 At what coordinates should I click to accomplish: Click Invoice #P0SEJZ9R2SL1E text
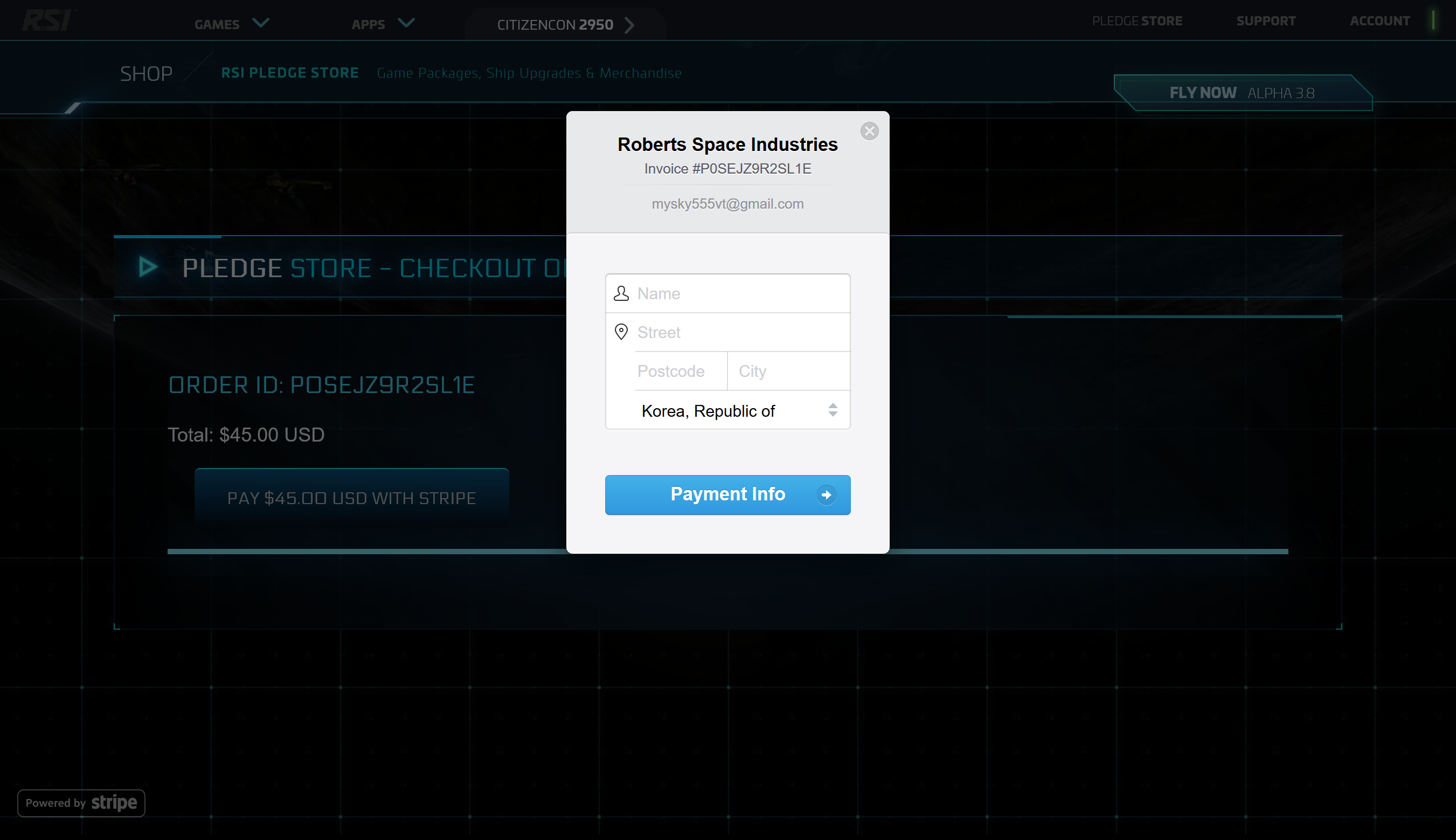tap(727, 168)
